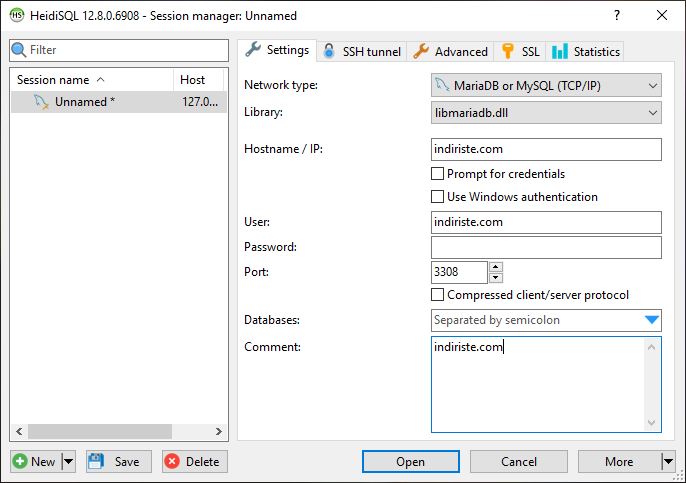The height and width of the screenshot is (483, 686).
Task: Click the More button
Action: 619,462
